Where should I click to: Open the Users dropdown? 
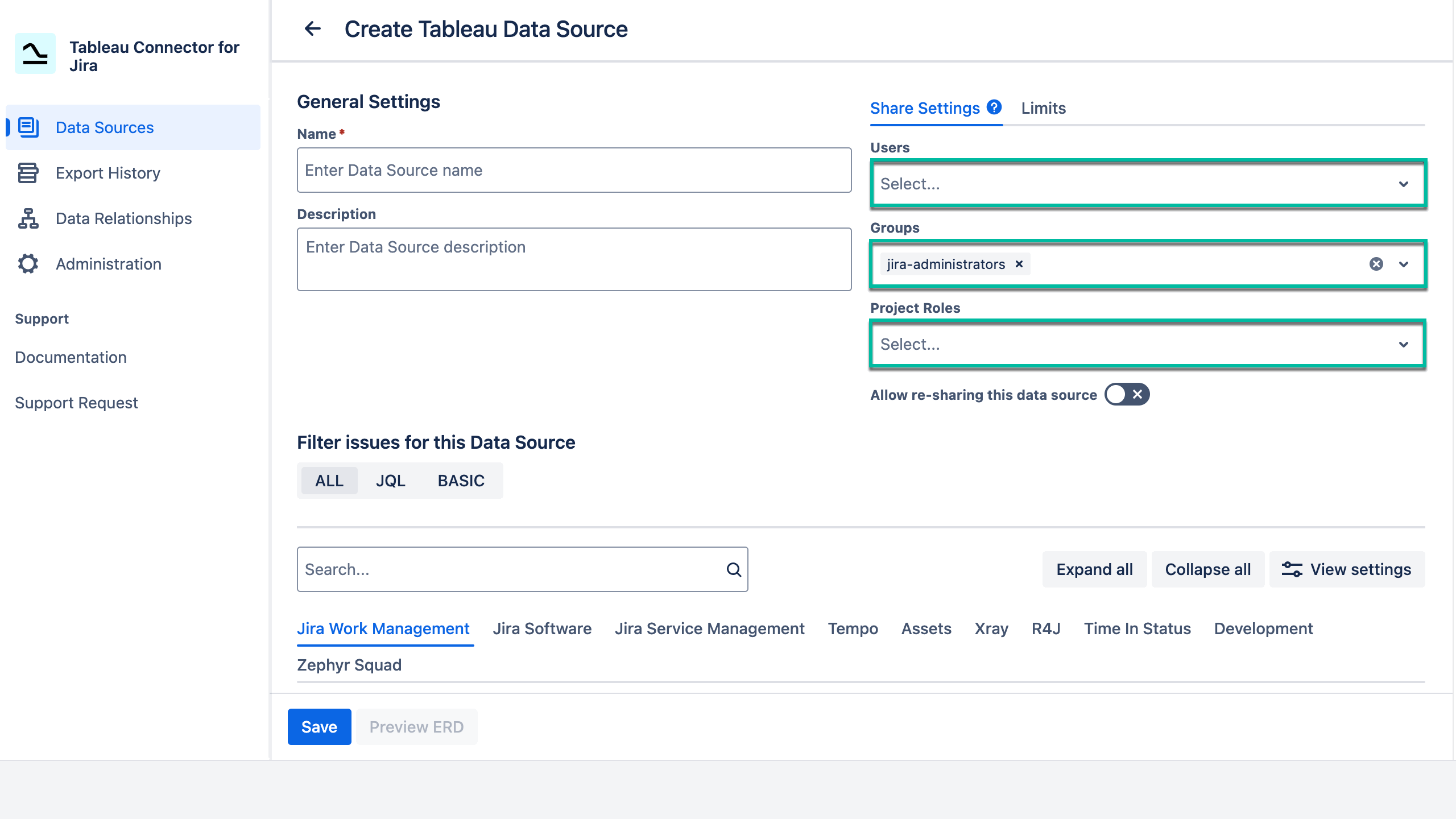[x=1148, y=184]
